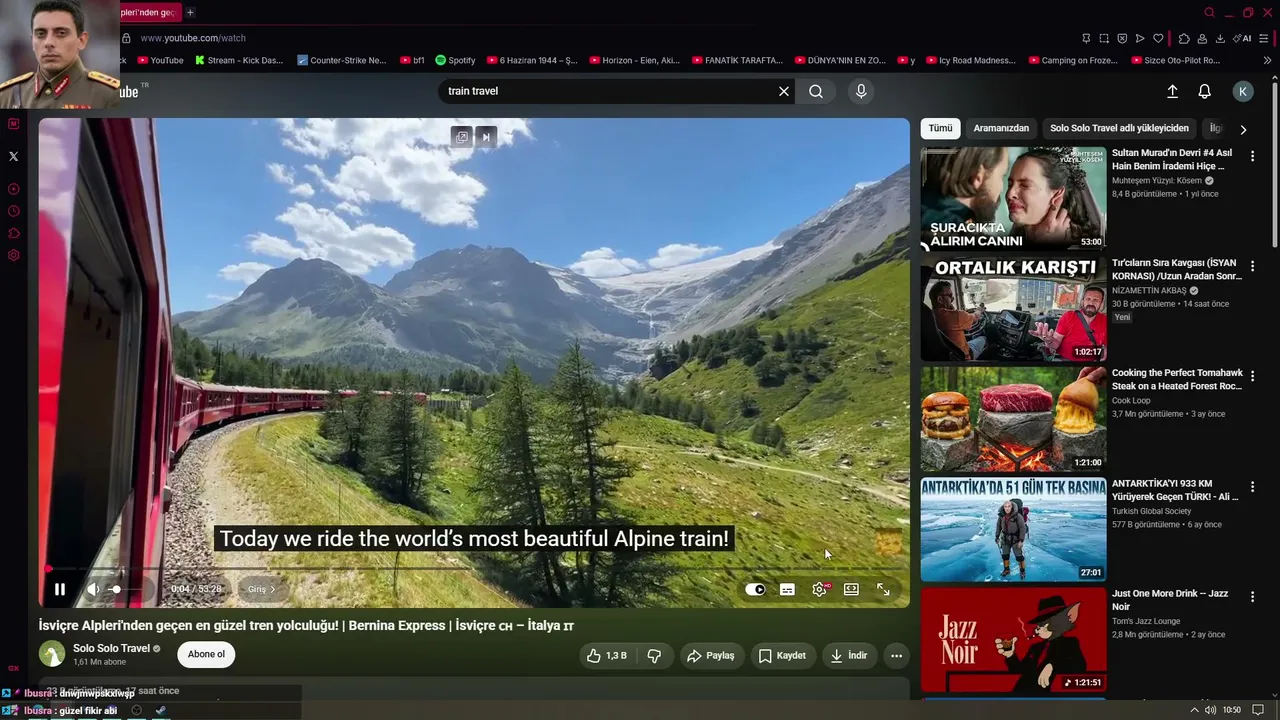Seek on the red video progress bar
Viewport: 1280px width, 720px height.
[474, 569]
